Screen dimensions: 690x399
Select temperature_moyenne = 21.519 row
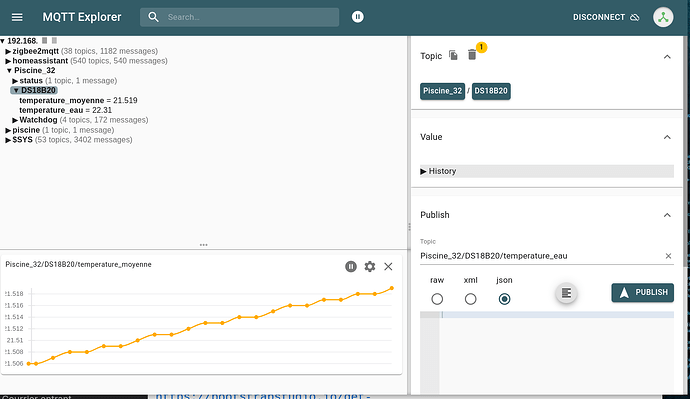pyautogui.click(x=78, y=101)
